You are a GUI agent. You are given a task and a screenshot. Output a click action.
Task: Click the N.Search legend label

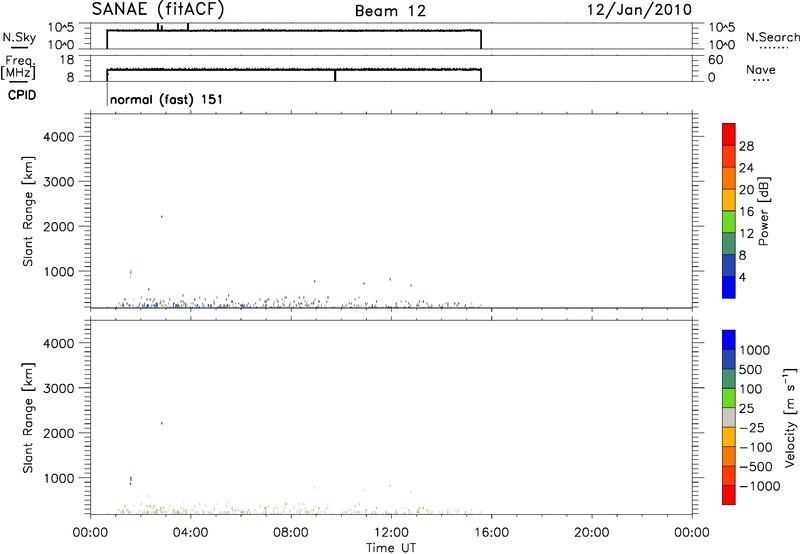pos(773,37)
